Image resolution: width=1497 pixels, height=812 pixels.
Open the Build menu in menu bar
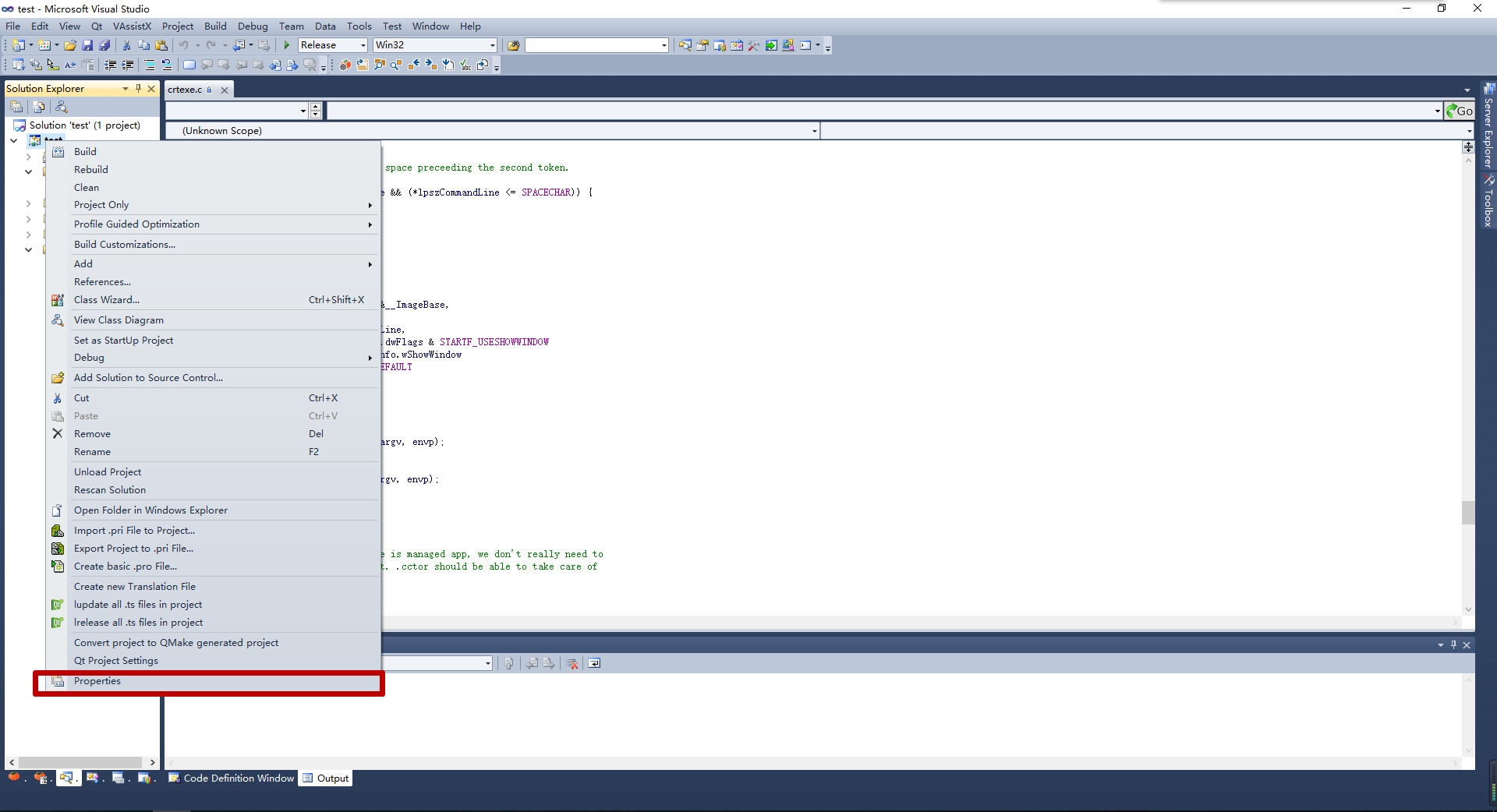215,26
